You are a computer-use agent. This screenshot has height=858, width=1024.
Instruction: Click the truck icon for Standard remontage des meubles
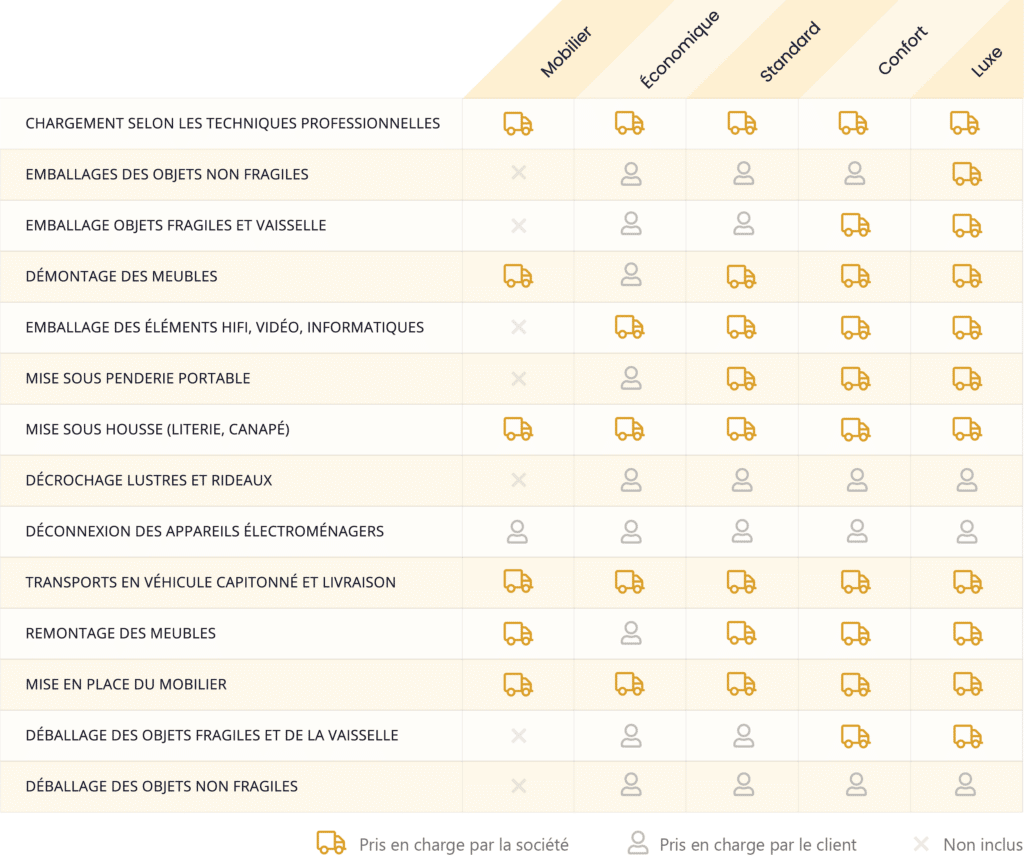click(742, 633)
